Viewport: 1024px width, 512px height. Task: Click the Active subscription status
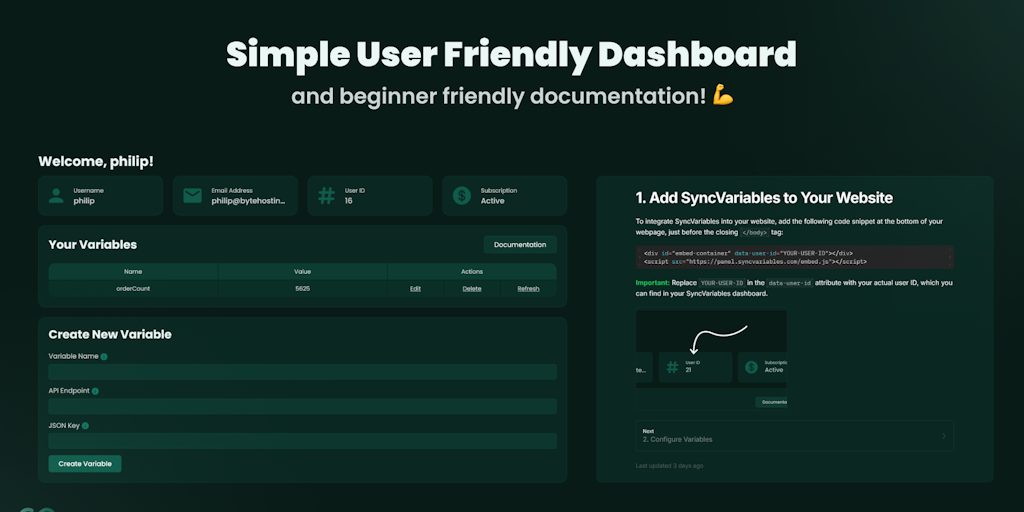click(492, 201)
